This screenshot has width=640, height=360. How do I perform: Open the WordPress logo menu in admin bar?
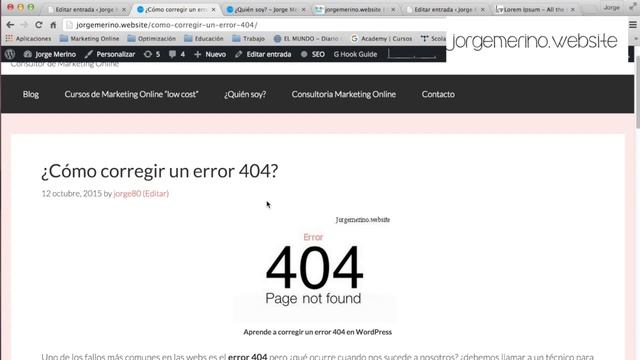[x=10, y=54]
